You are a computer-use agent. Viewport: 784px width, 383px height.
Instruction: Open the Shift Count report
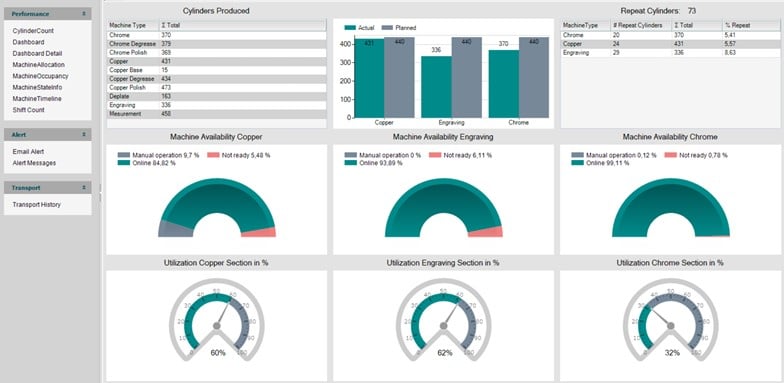[x=28, y=110]
